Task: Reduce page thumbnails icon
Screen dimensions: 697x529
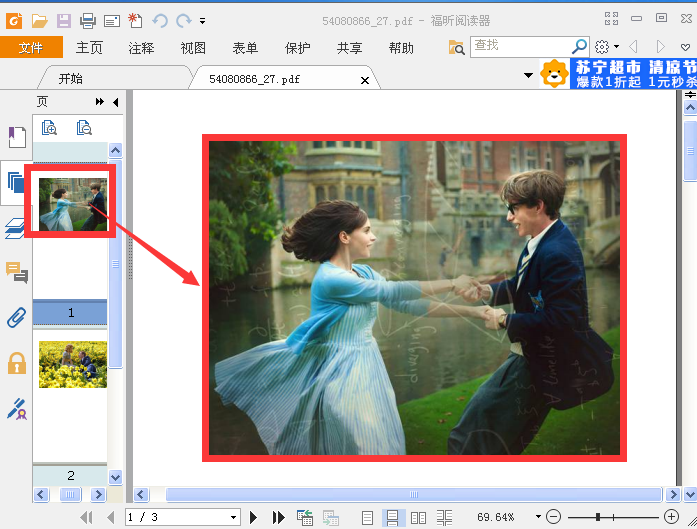Action: tap(84, 128)
